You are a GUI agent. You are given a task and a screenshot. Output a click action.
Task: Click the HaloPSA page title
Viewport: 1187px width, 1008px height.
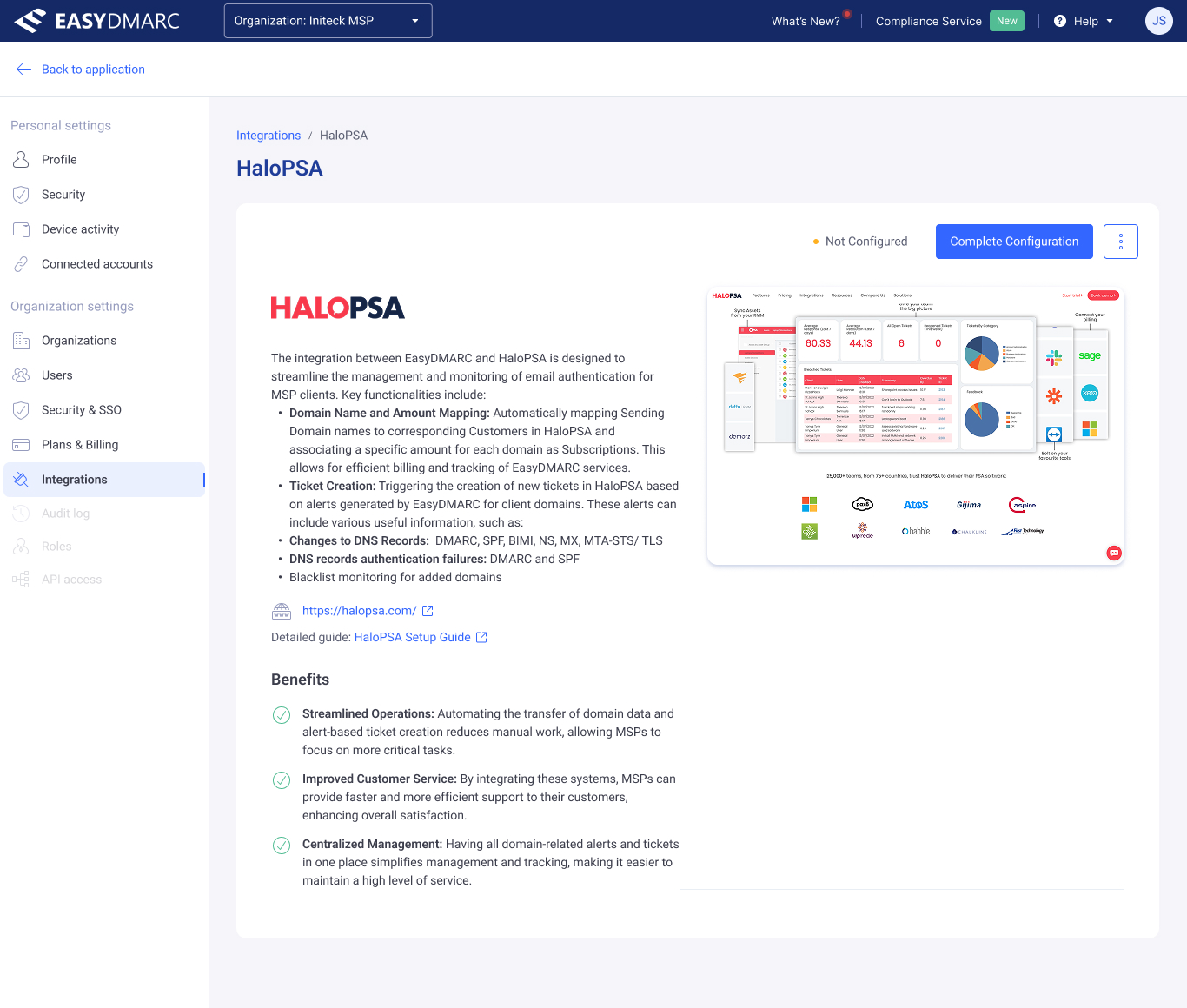point(280,169)
